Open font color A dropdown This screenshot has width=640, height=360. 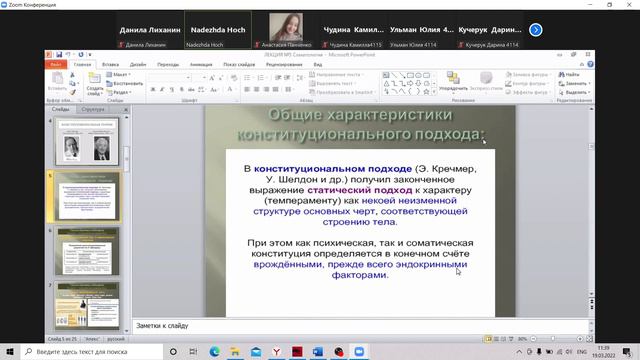231,89
